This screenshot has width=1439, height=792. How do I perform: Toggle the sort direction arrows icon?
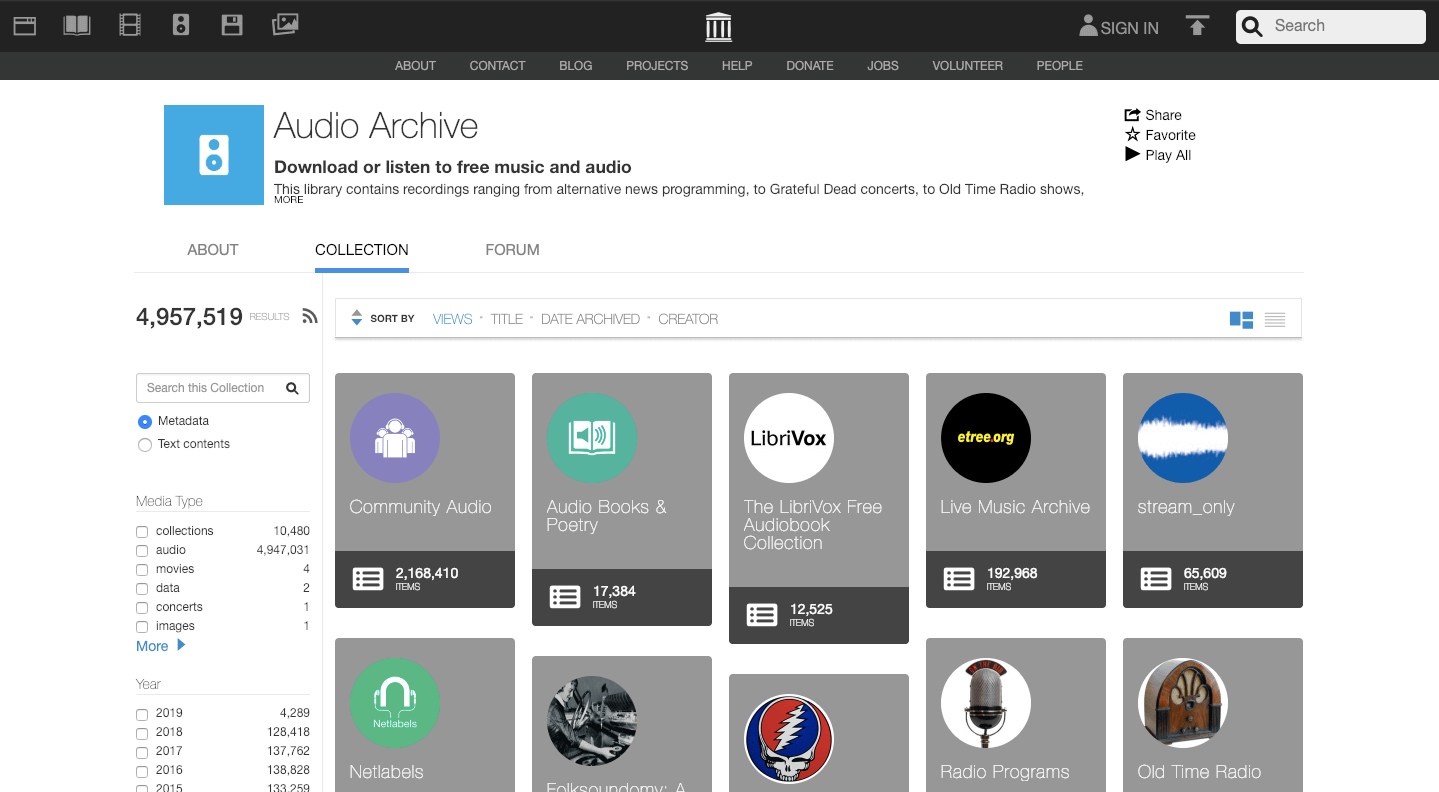[x=357, y=318]
